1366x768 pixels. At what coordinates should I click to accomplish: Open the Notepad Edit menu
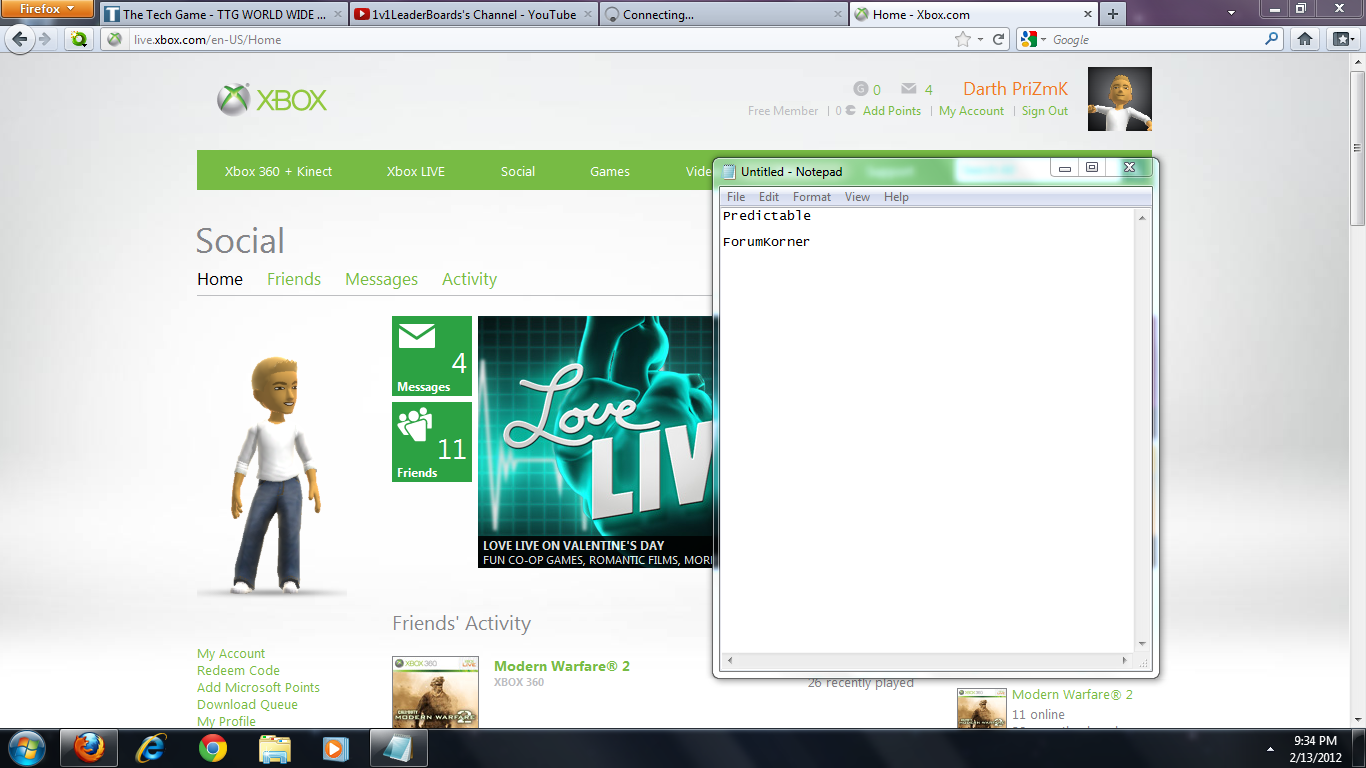click(x=769, y=197)
